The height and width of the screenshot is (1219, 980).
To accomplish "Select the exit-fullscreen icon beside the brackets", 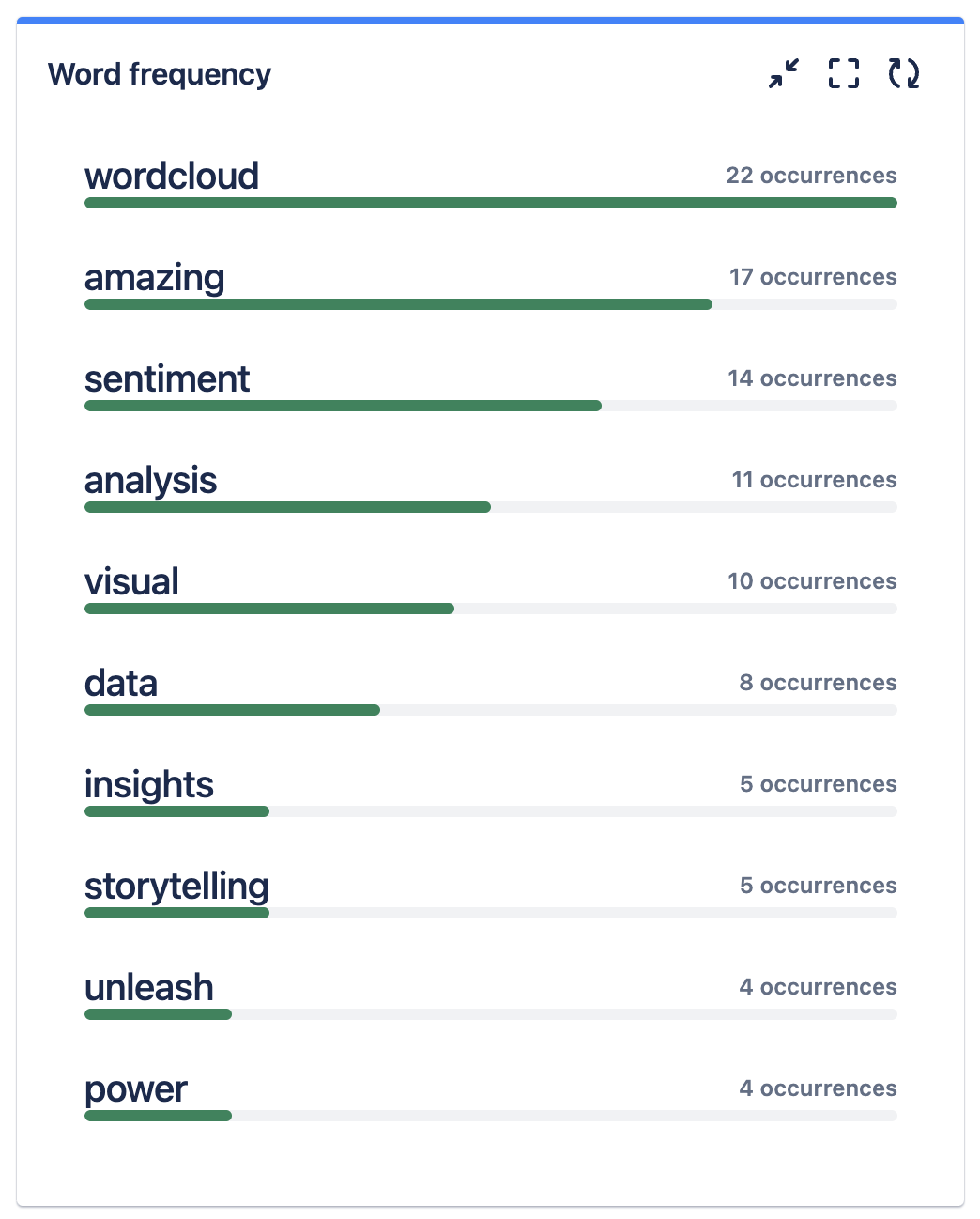I will click(x=784, y=75).
